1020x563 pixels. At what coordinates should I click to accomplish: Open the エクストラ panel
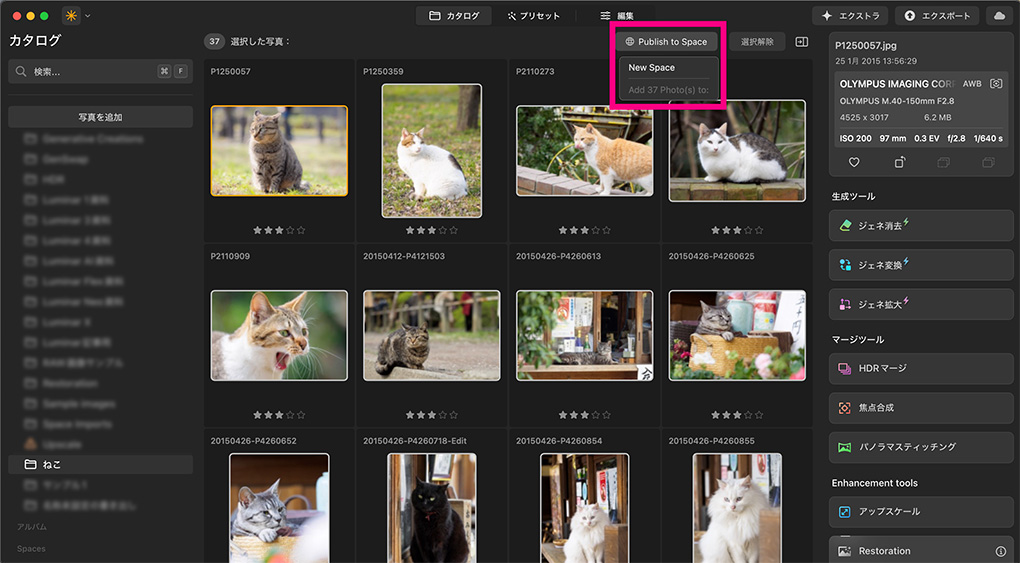(851, 16)
